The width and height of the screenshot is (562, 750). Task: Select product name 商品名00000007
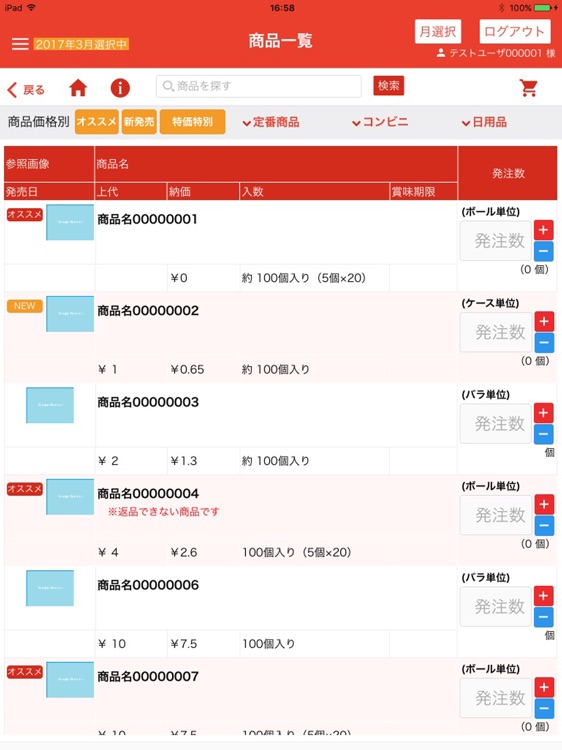[x=148, y=676]
